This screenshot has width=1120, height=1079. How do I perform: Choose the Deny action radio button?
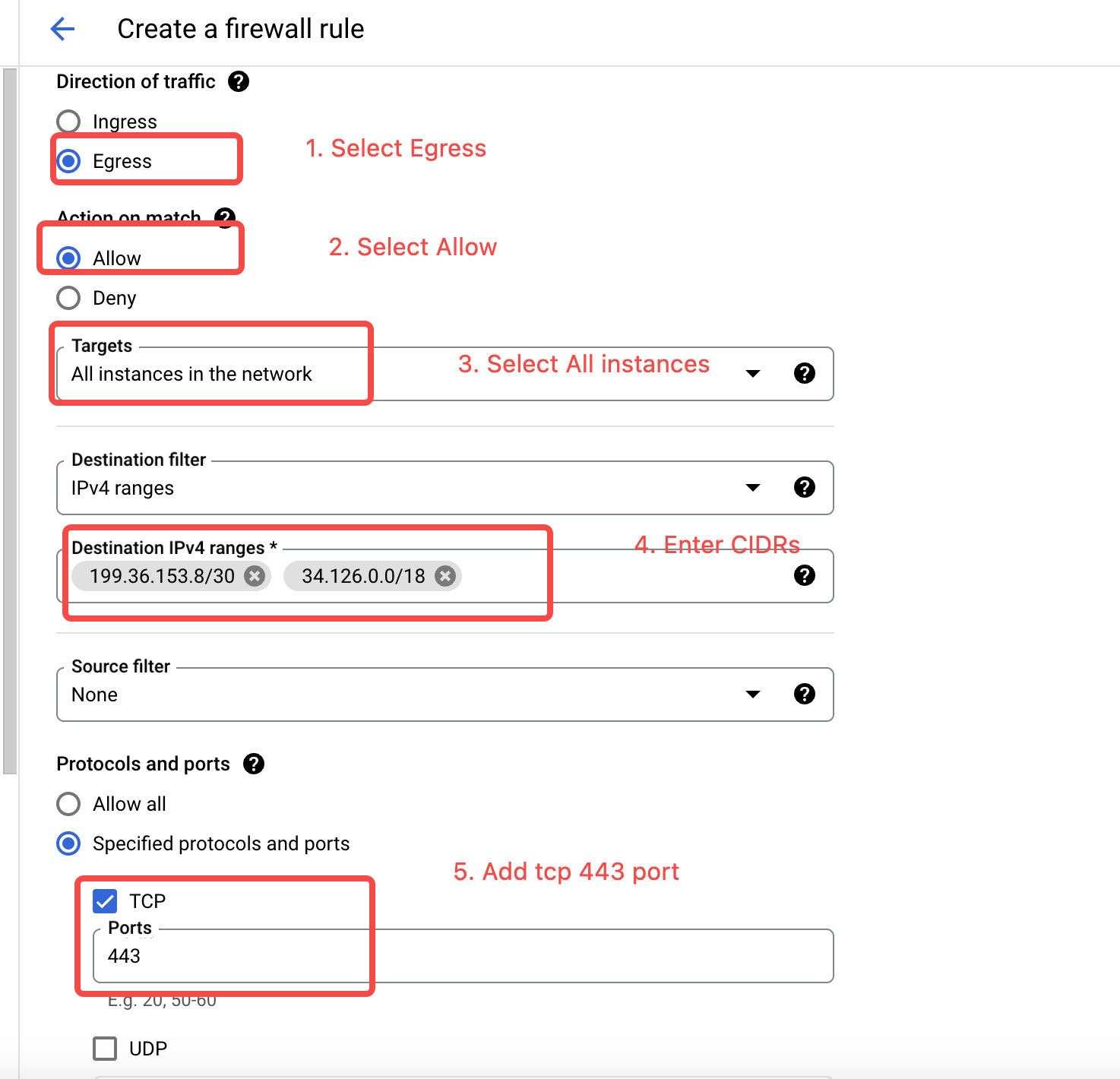(x=68, y=298)
